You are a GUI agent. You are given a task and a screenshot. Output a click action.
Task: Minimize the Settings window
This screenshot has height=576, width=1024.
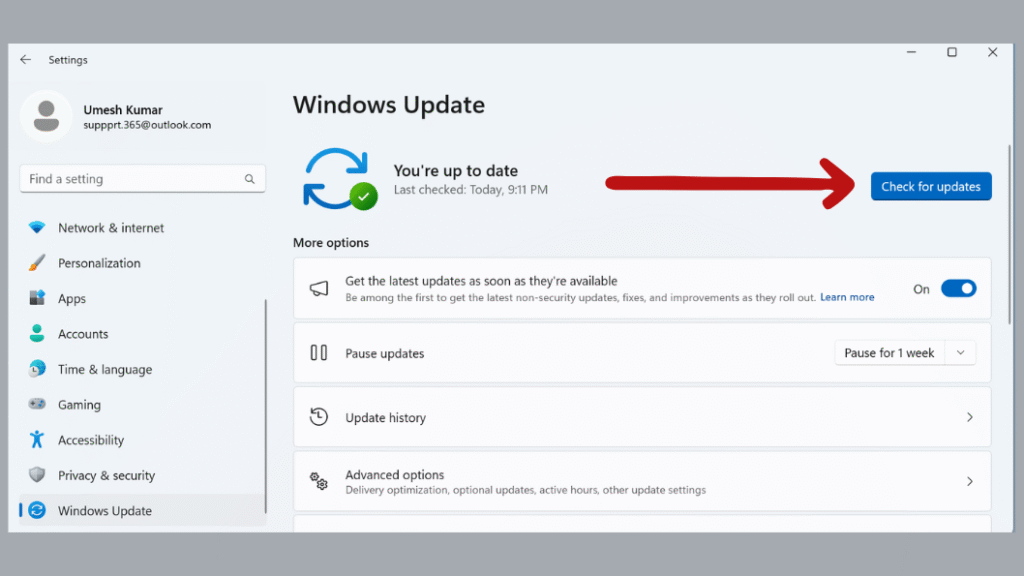pyautogui.click(x=911, y=52)
